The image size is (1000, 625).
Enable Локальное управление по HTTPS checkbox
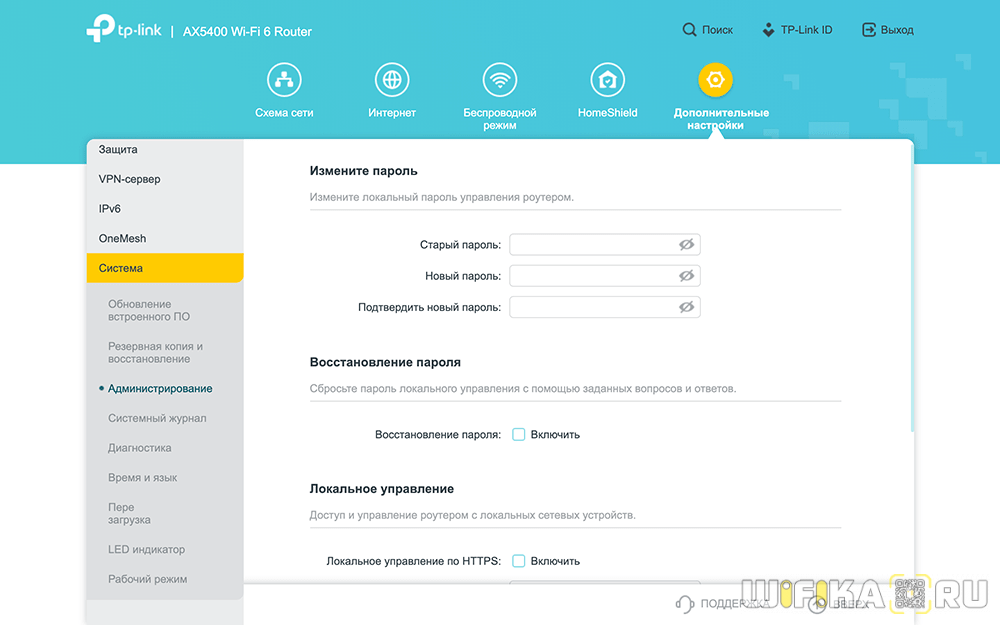(x=519, y=561)
